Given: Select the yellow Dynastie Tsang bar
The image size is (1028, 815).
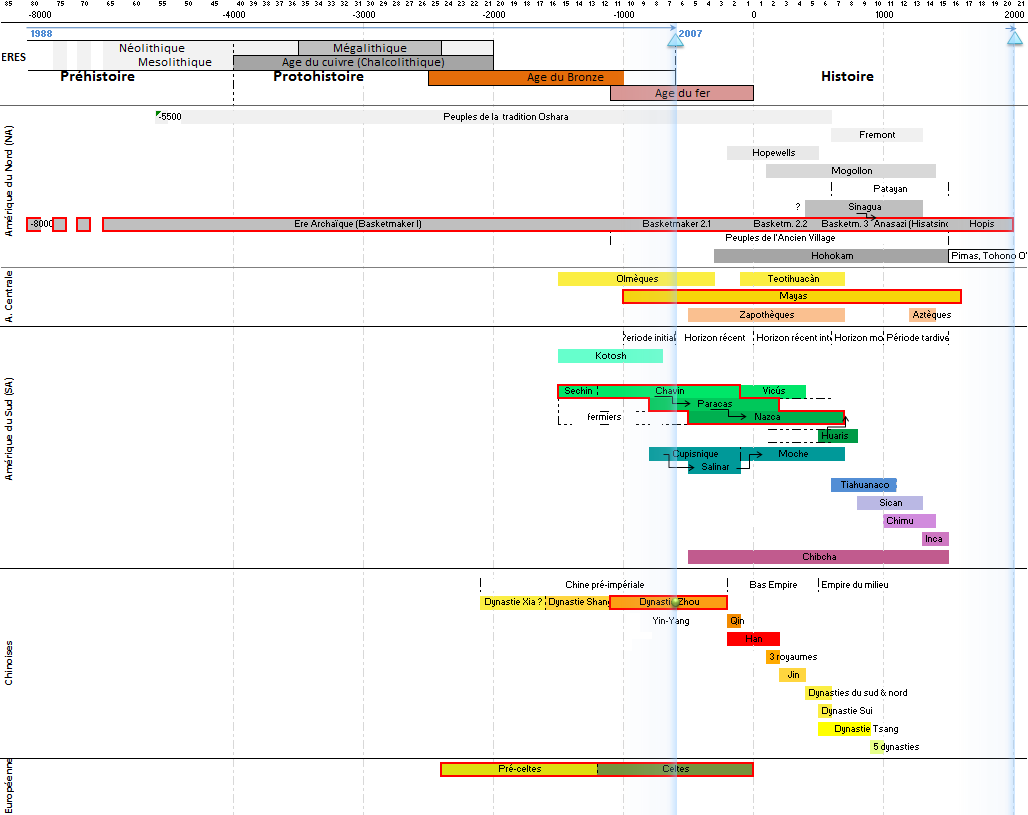Looking at the screenshot, I should pyautogui.click(x=844, y=728).
